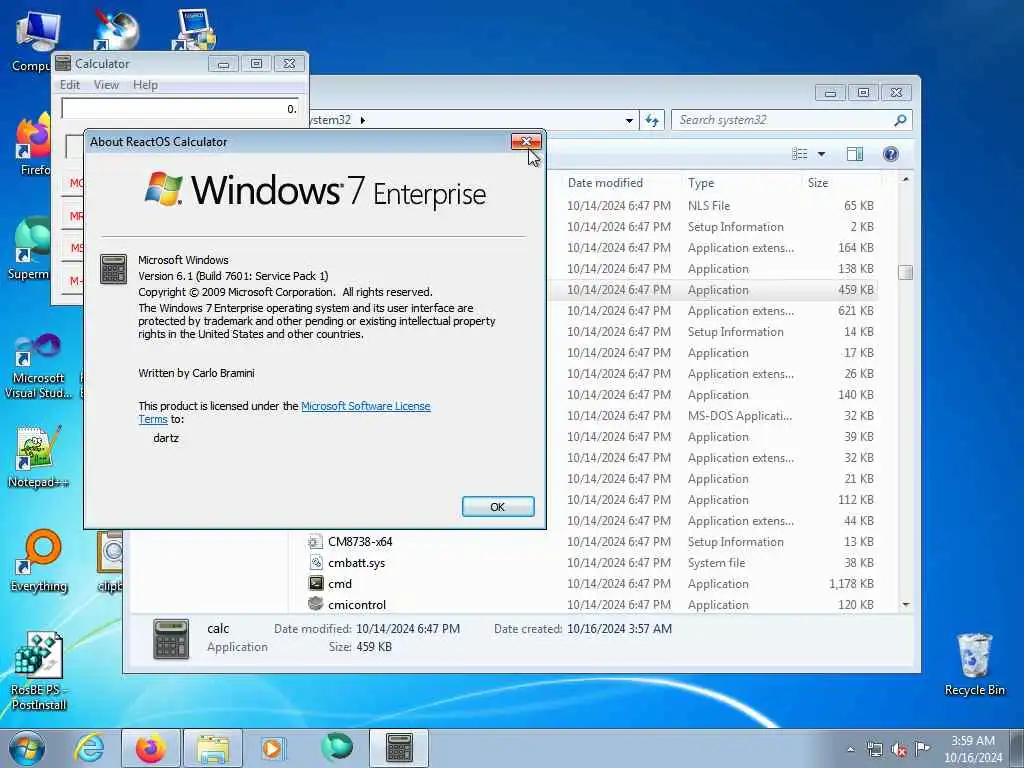Click the cmbatt.sys file icon

coord(315,563)
